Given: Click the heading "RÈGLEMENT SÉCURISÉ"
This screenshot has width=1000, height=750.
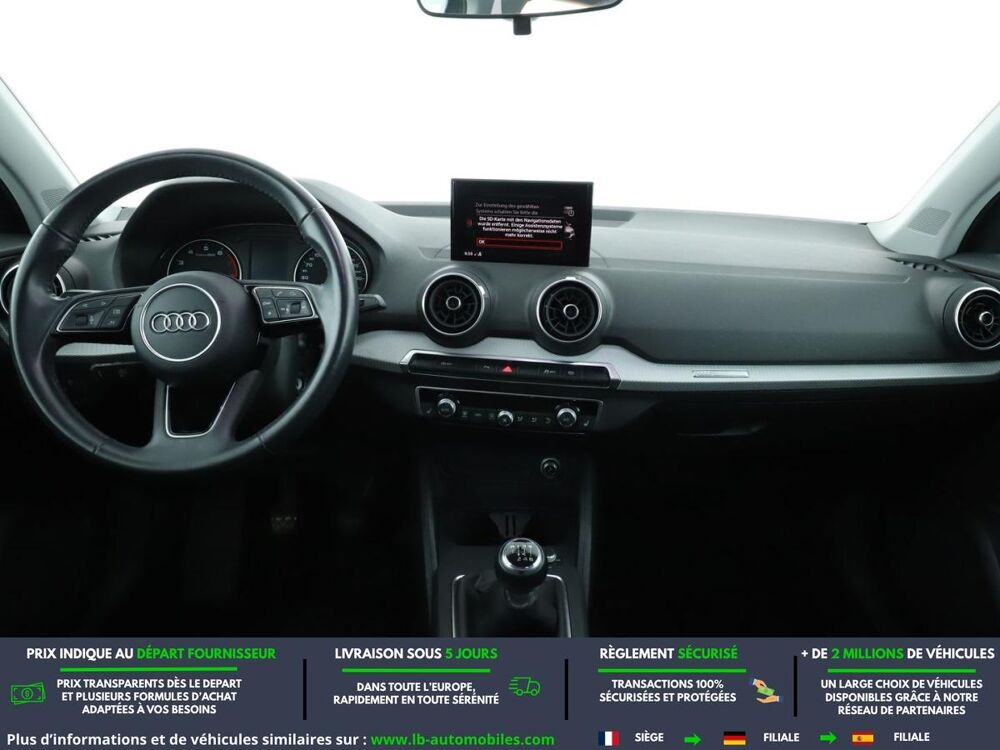Looking at the screenshot, I should pyautogui.click(x=668, y=654).
